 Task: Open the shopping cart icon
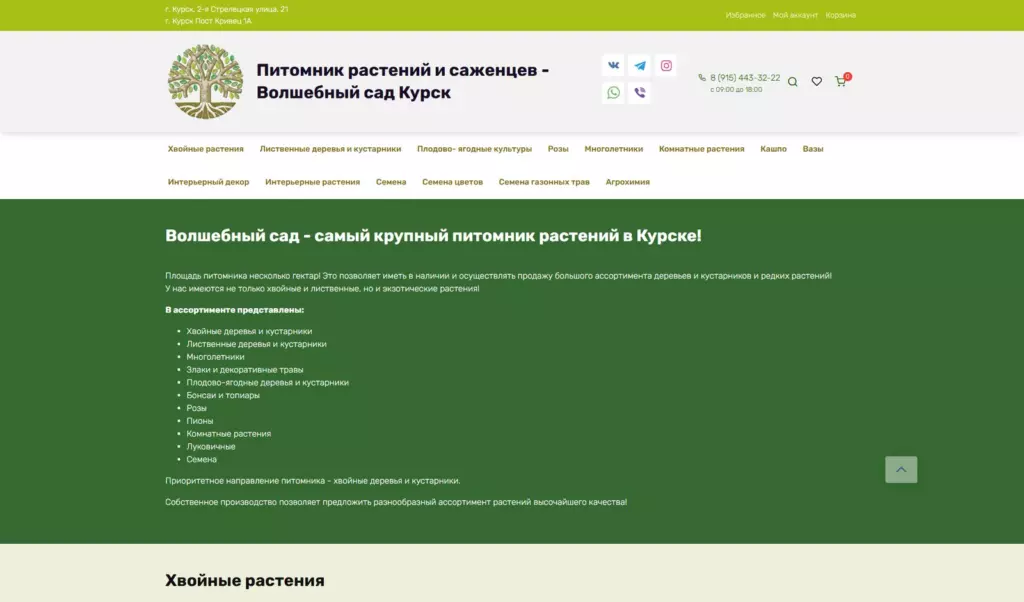[841, 81]
